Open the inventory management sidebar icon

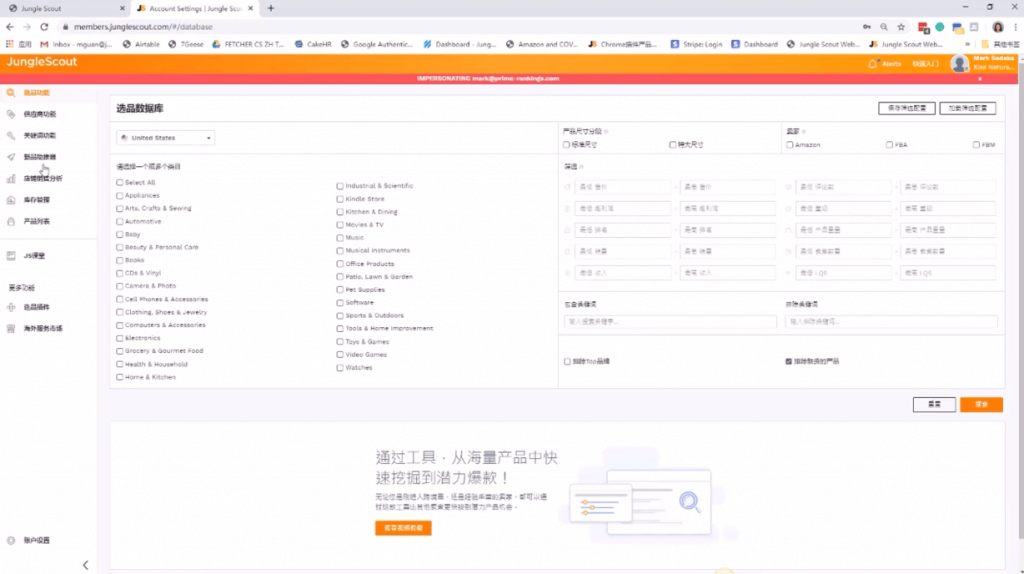[11, 200]
